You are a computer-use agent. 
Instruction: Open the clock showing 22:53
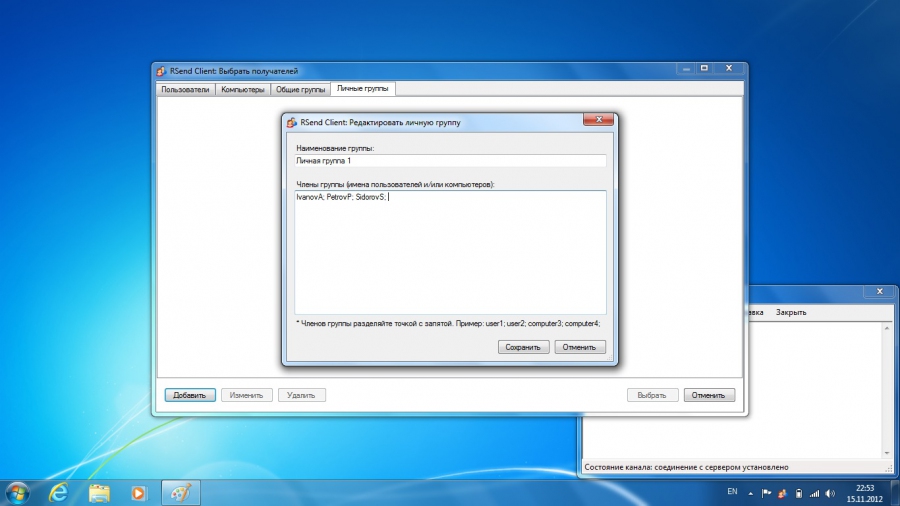tap(864, 493)
